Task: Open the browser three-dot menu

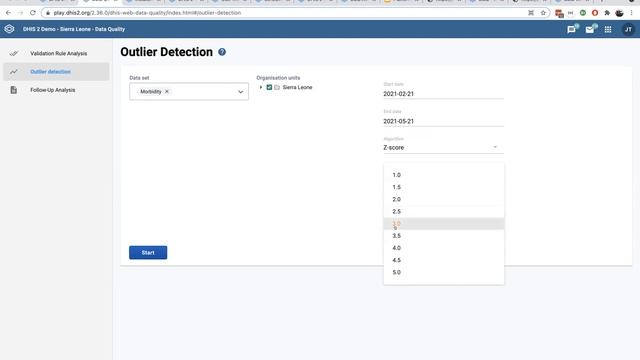Action: (x=631, y=13)
